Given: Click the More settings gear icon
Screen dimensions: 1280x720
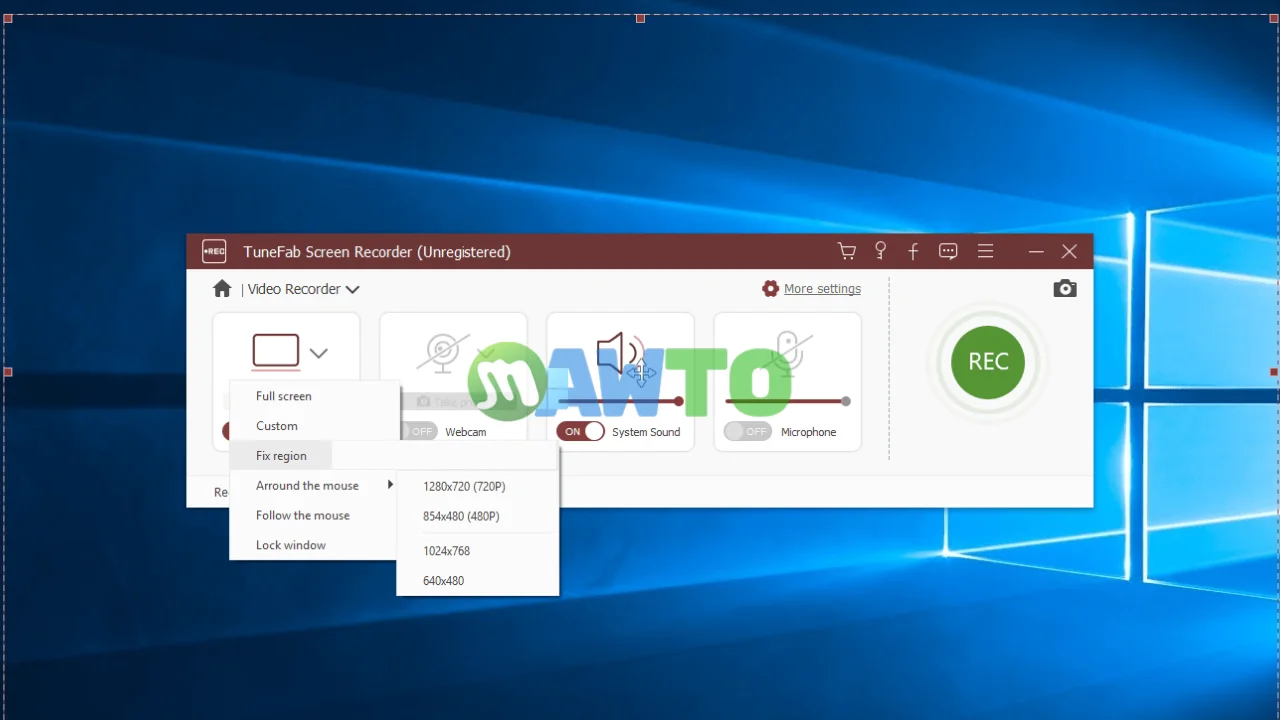Looking at the screenshot, I should 770,289.
